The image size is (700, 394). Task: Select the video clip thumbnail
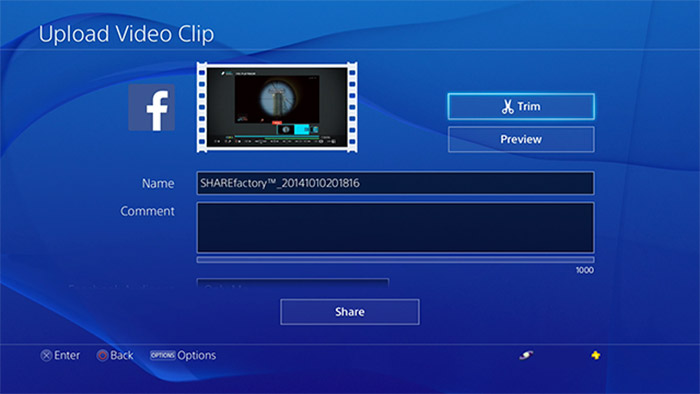[x=277, y=107]
